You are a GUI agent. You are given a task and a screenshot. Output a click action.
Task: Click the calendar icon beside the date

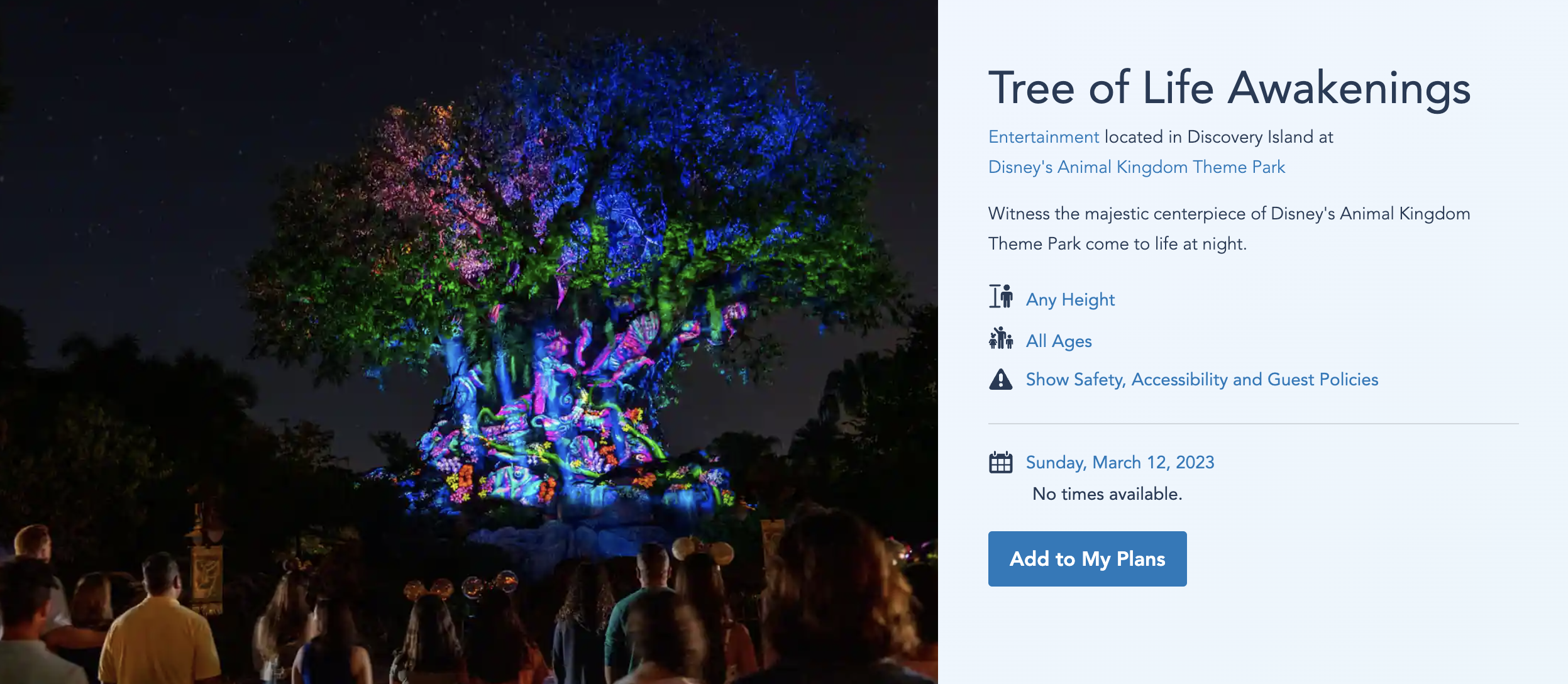coord(1000,463)
